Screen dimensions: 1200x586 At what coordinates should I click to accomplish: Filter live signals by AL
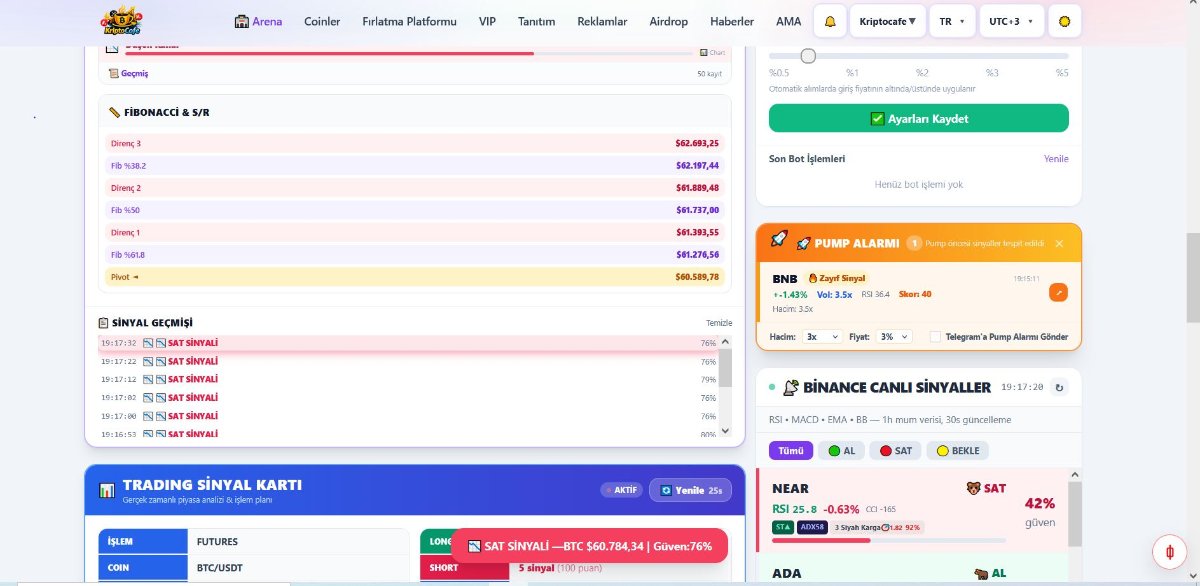tap(841, 451)
